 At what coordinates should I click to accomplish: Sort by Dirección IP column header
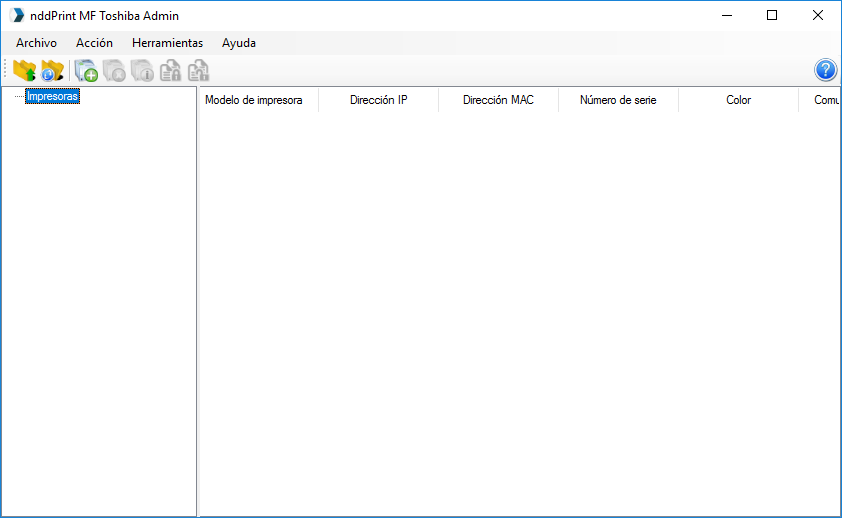coord(379,100)
